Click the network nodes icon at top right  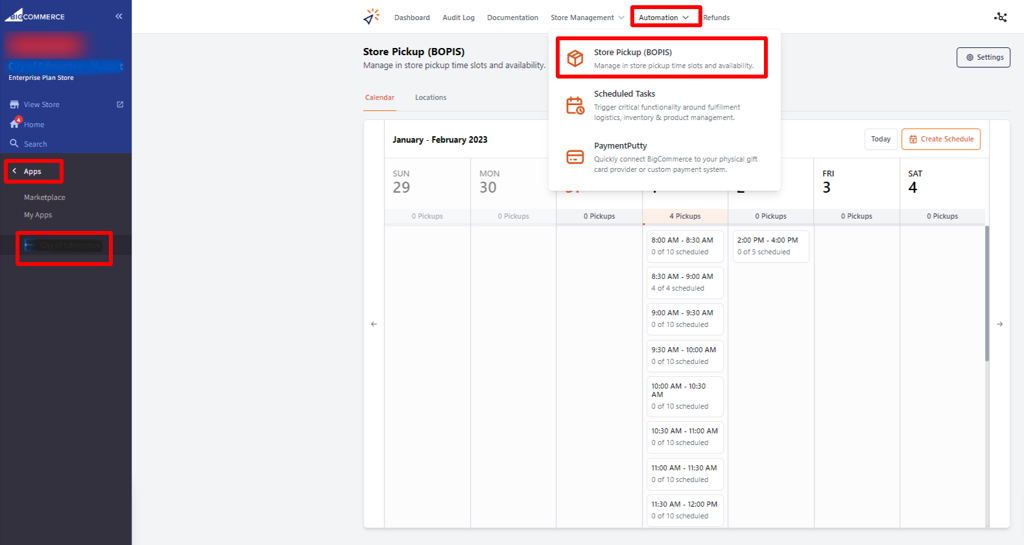(1000, 18)
